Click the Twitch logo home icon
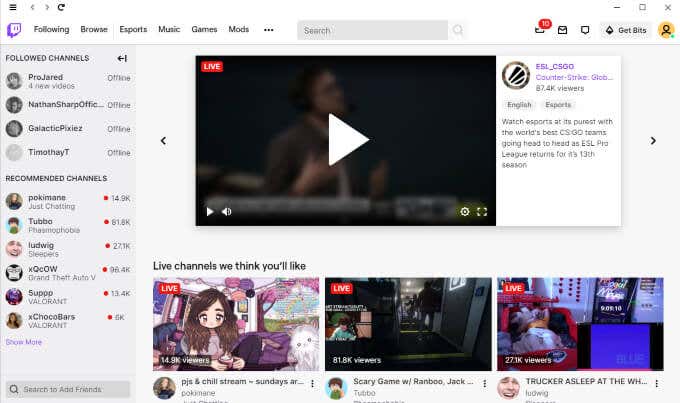 (x=15, y=30)
